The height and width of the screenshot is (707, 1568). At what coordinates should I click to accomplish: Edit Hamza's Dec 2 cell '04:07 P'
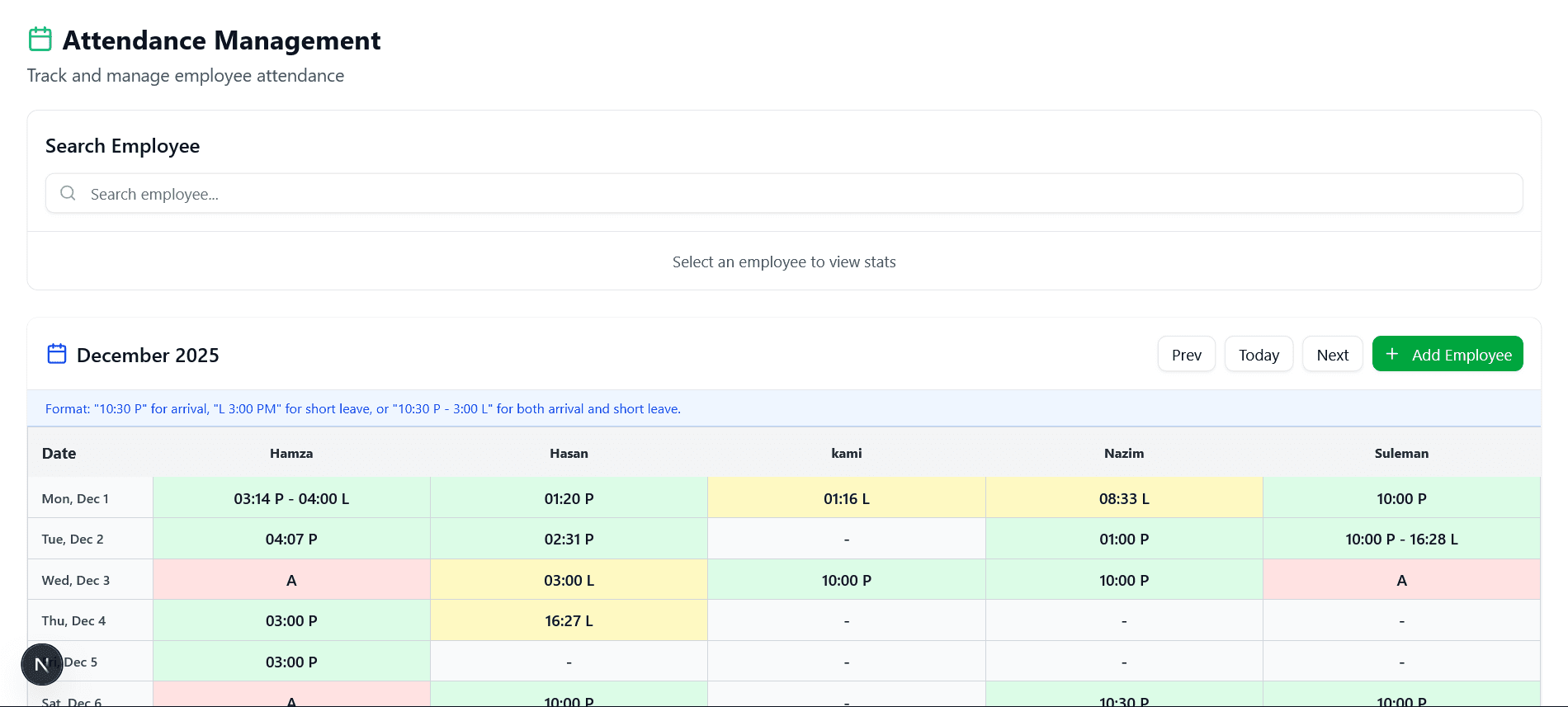pyautogui.click(x=291, y=539)
